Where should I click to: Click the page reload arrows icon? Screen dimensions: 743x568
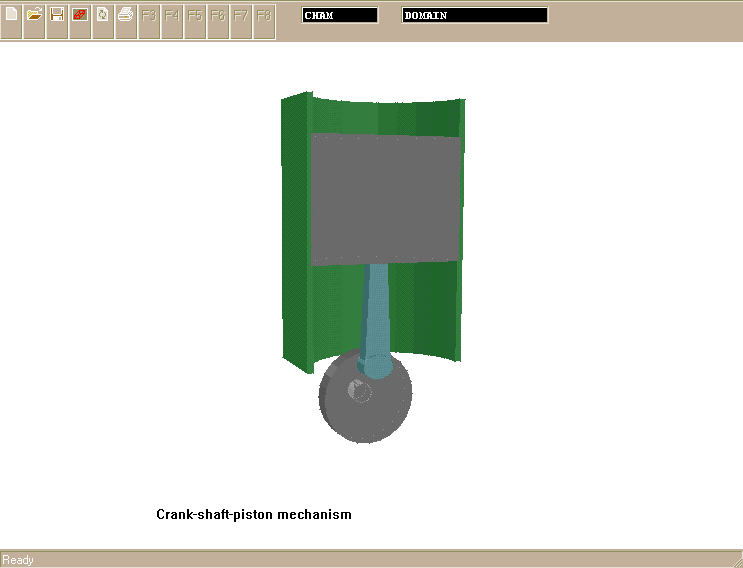(x=103, y=15)
